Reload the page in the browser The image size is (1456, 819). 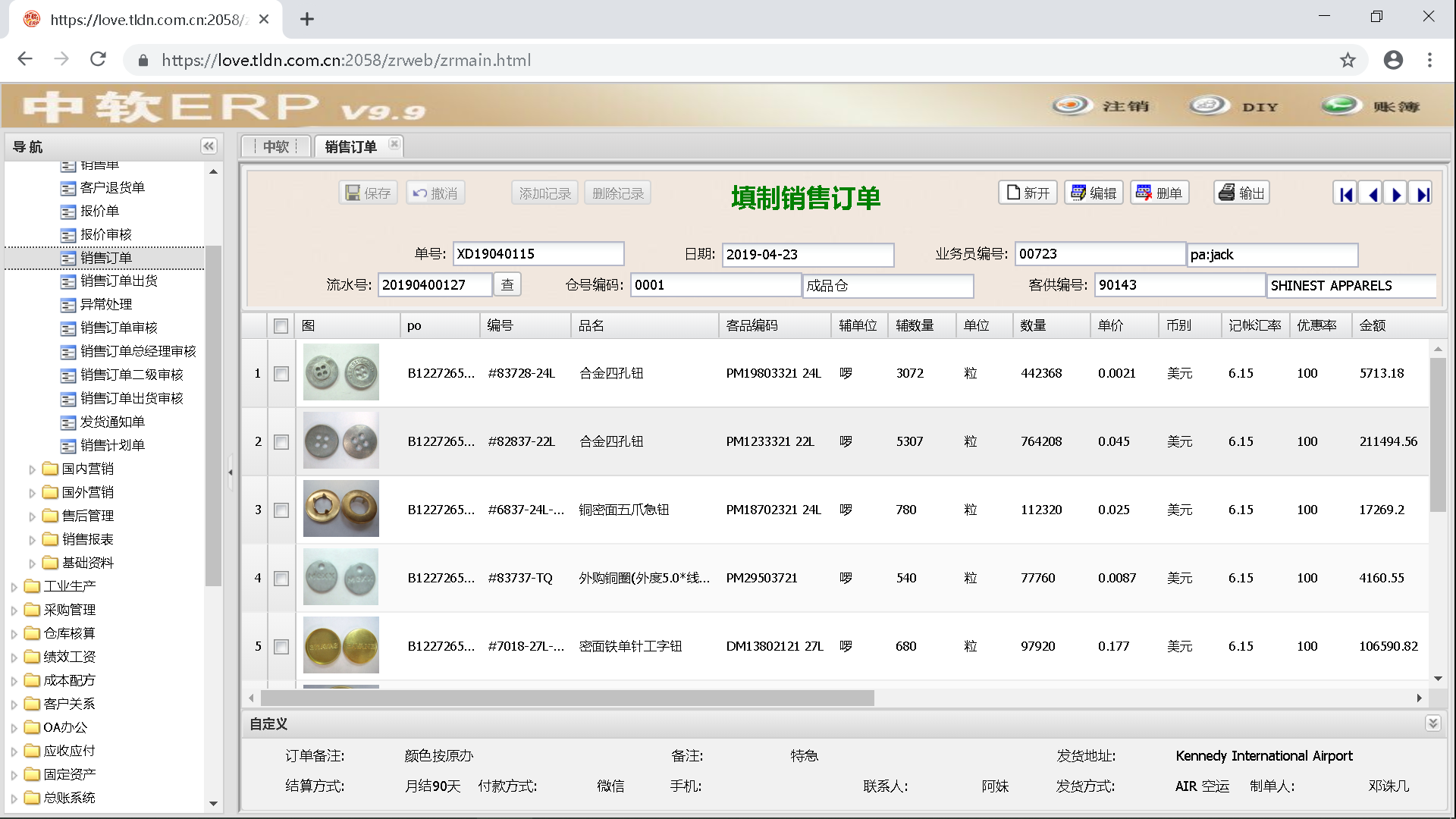pos(98,59)
